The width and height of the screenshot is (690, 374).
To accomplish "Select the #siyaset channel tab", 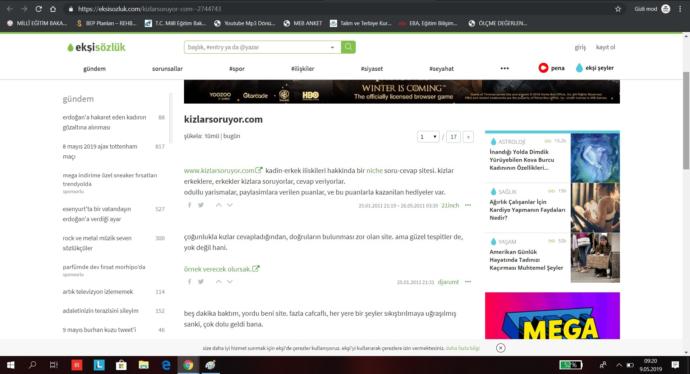I will tap(372, 69).
